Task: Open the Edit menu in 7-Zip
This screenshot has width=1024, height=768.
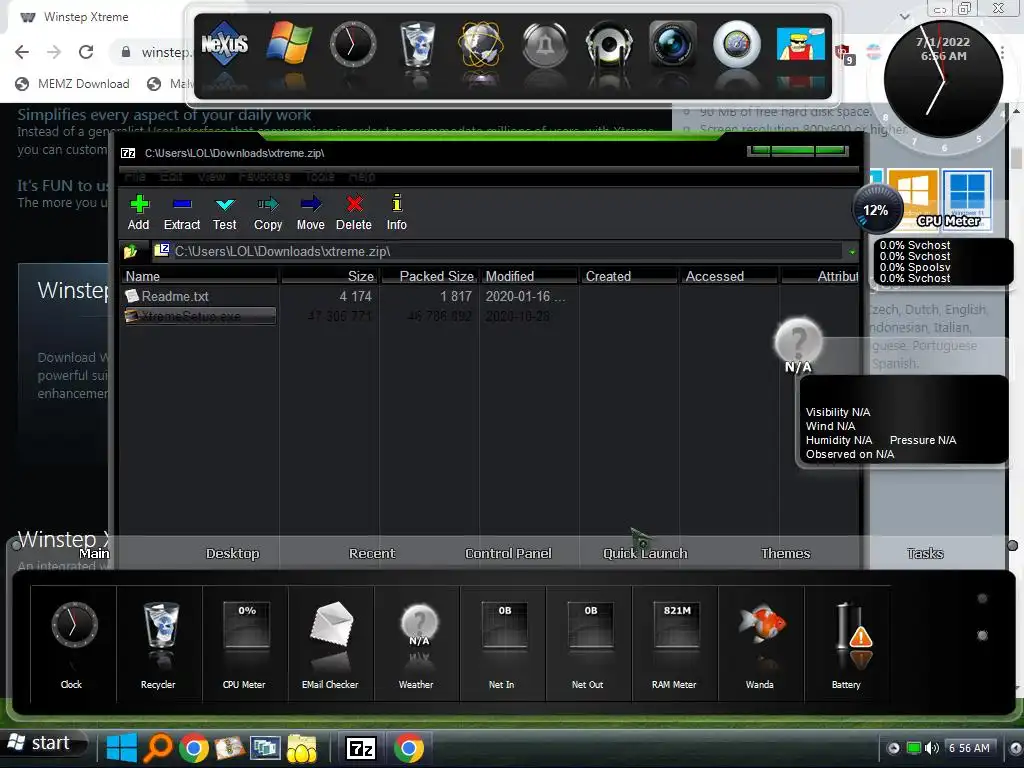Action: pos(171,176)
